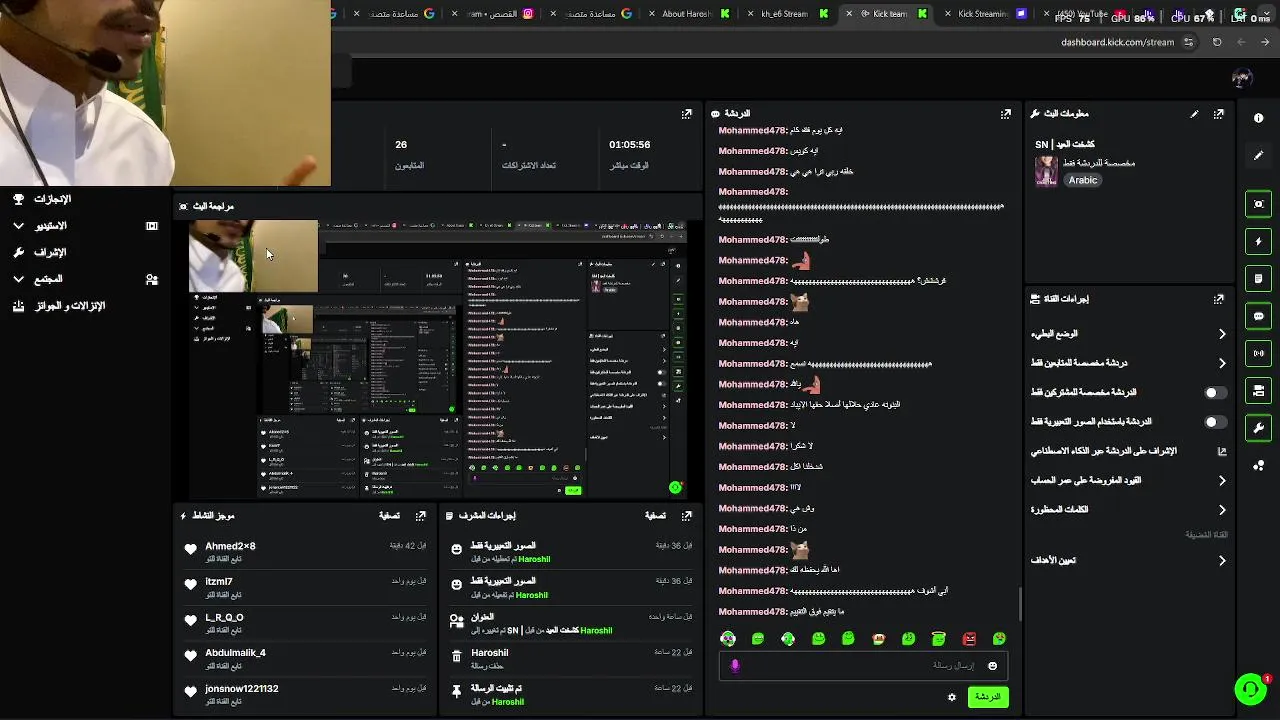Click the stream preview thumbnail
The width and height of the screenshot is (1280, 720).
(x=438, y=359)
